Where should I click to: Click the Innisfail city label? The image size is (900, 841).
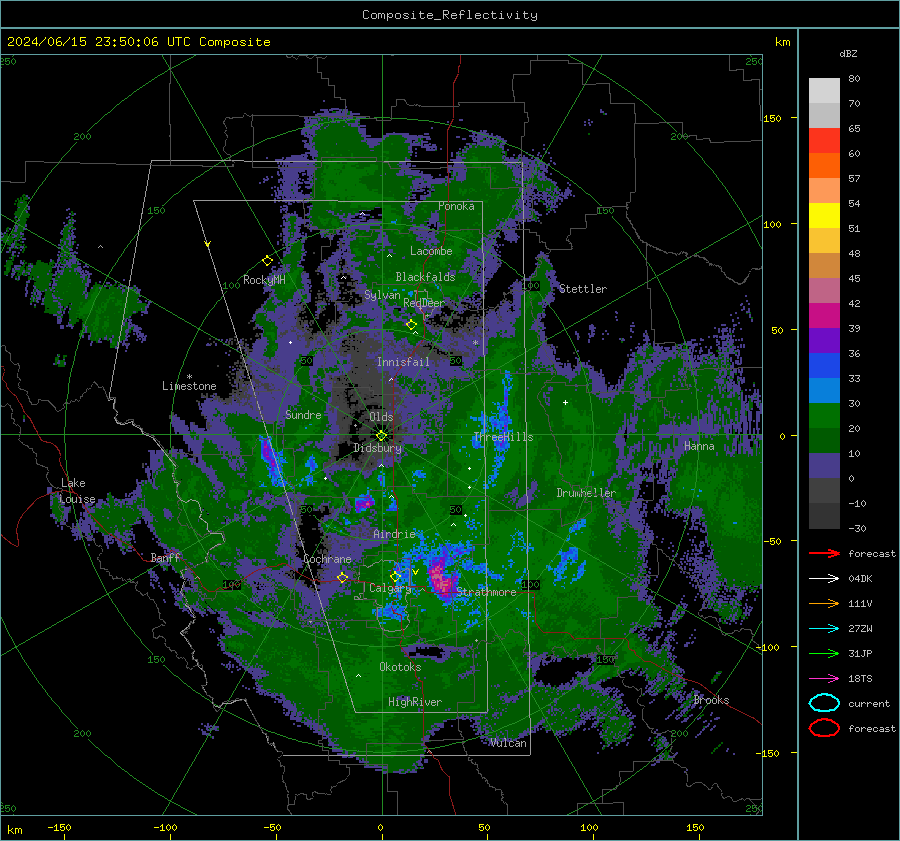(x=403, y=362)
